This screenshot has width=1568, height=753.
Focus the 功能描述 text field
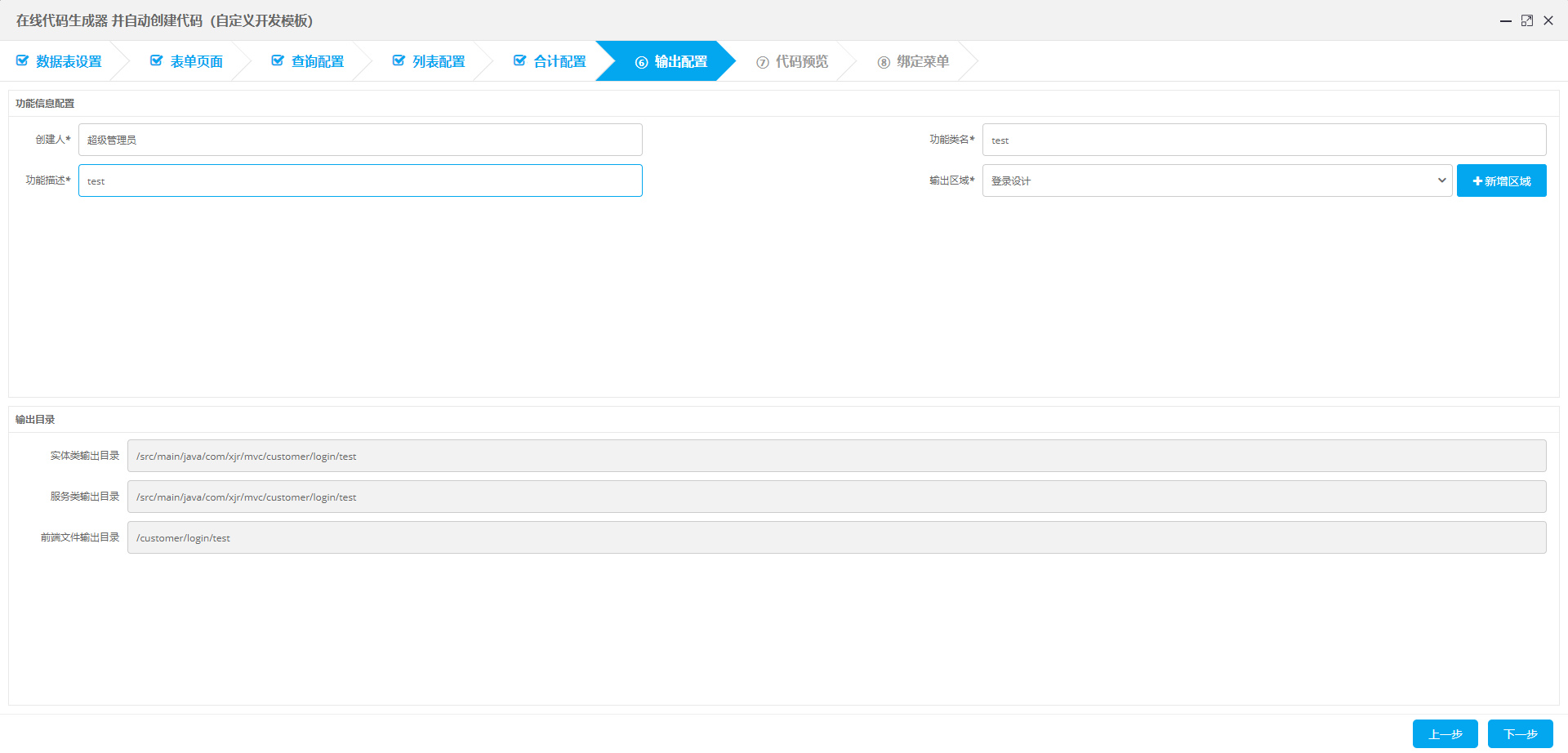click(360, 180)
